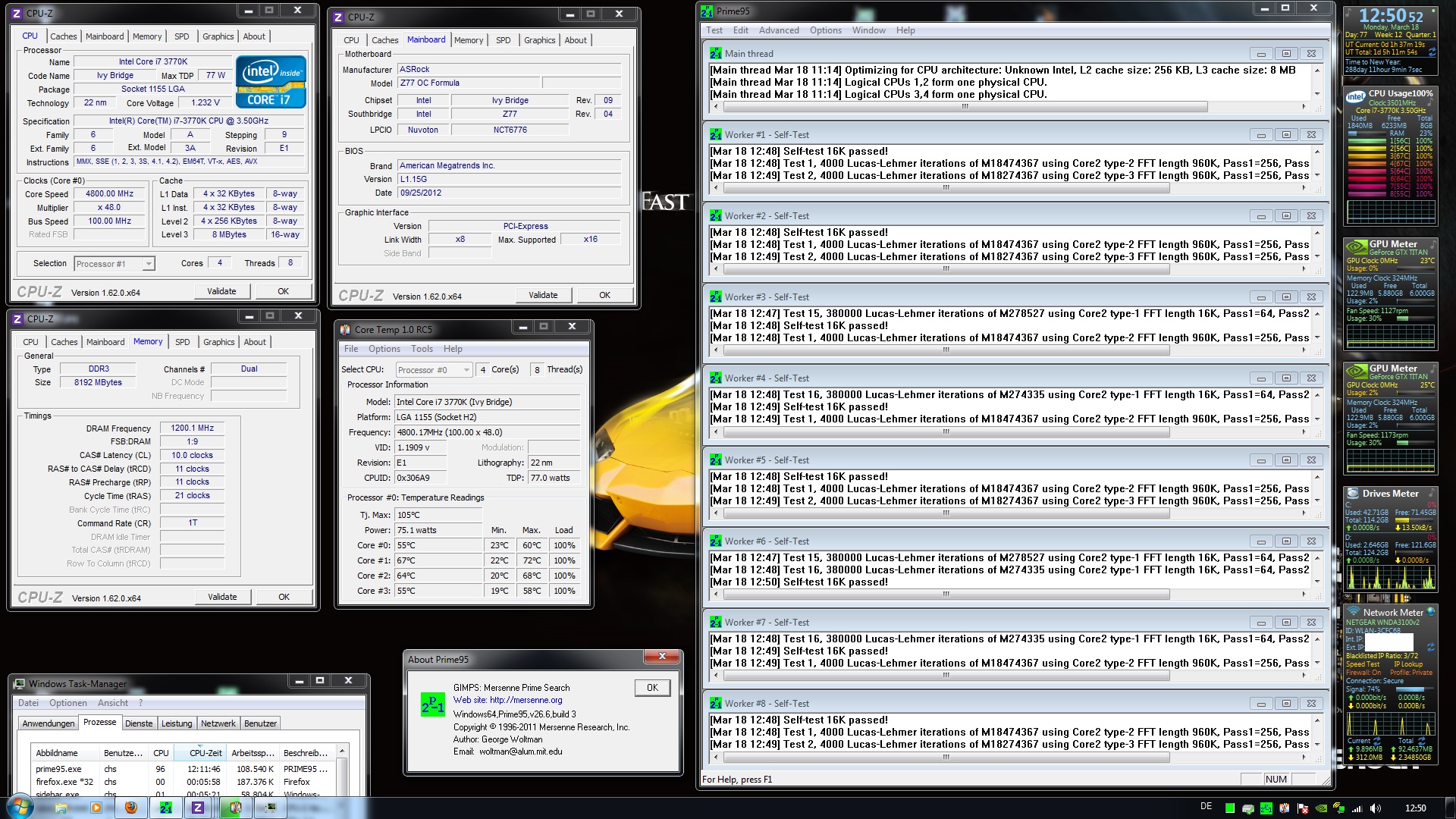Restore the Main thread child window
The image size is (1456, 819).
pos(1286,54)
